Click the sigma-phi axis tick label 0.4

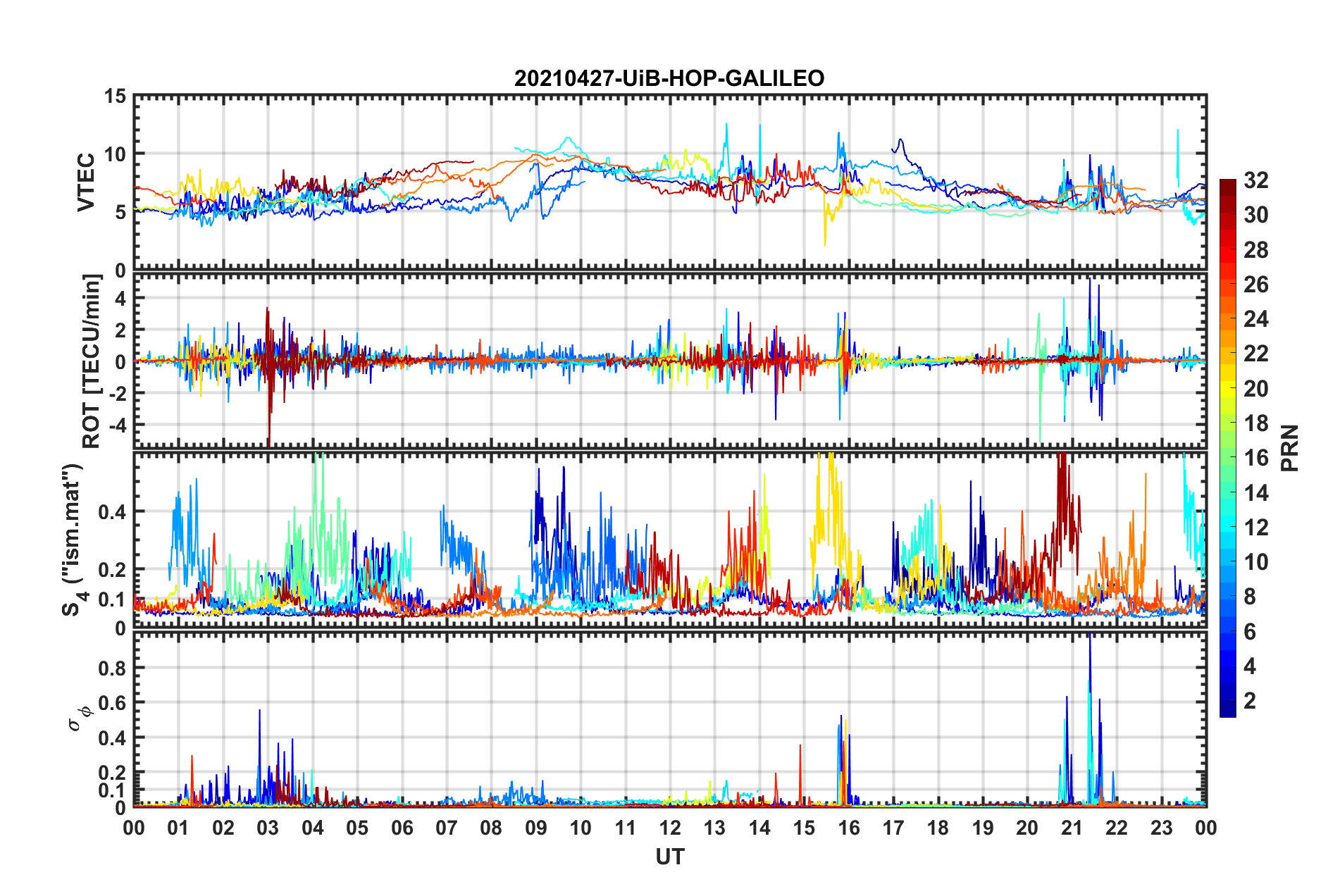113,738
